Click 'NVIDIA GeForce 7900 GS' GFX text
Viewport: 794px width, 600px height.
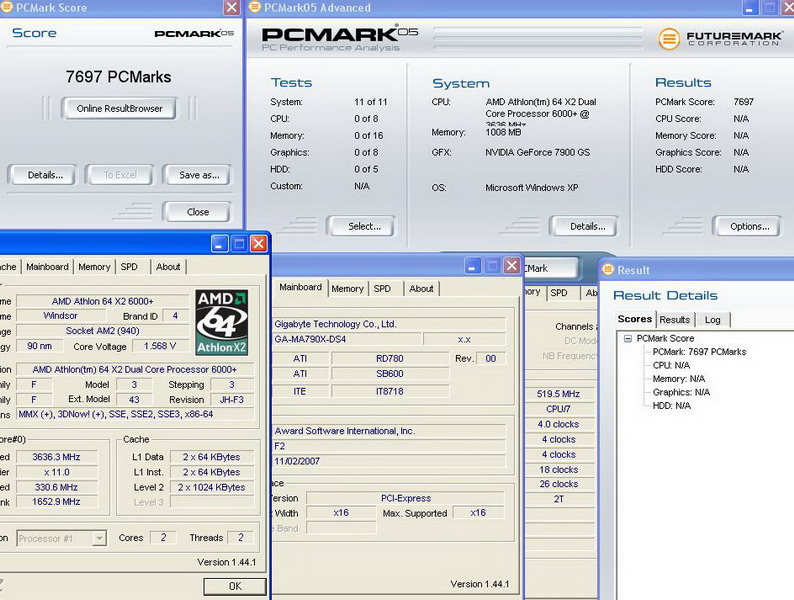tap(537, 152)
